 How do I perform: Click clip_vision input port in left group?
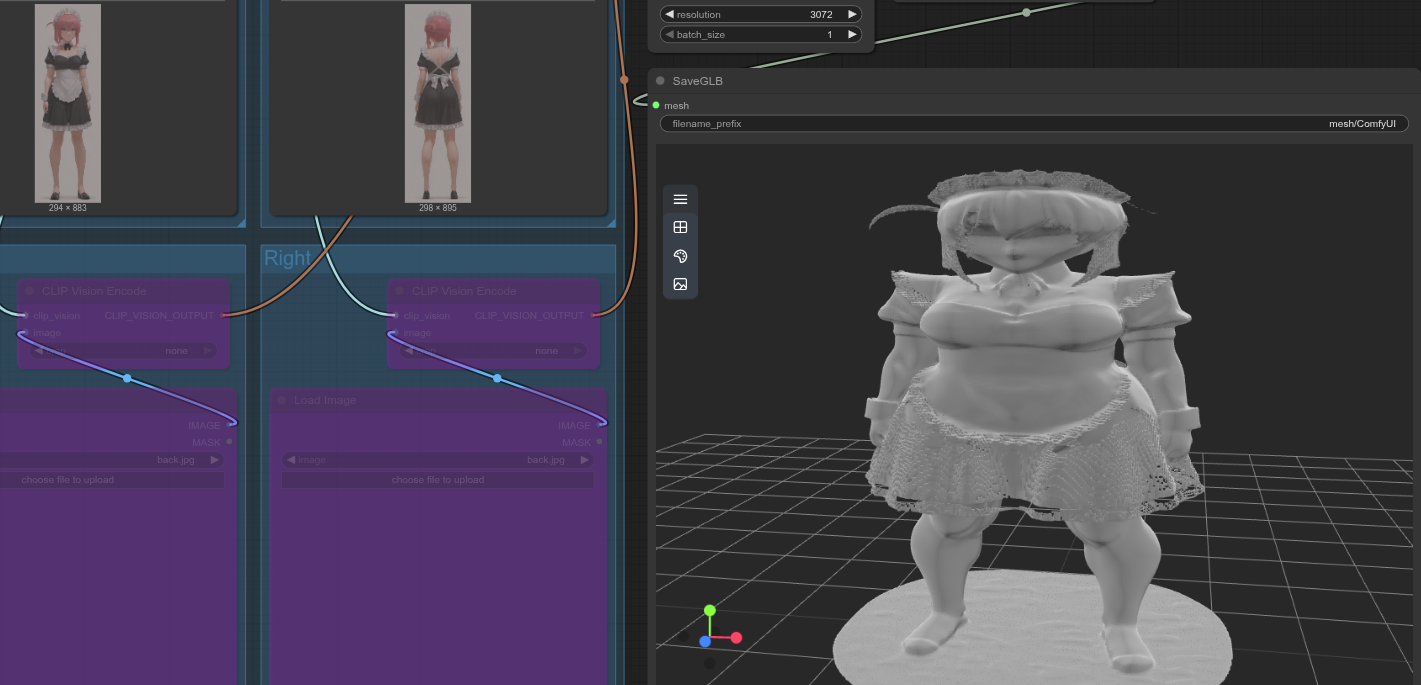click(26, 315)
